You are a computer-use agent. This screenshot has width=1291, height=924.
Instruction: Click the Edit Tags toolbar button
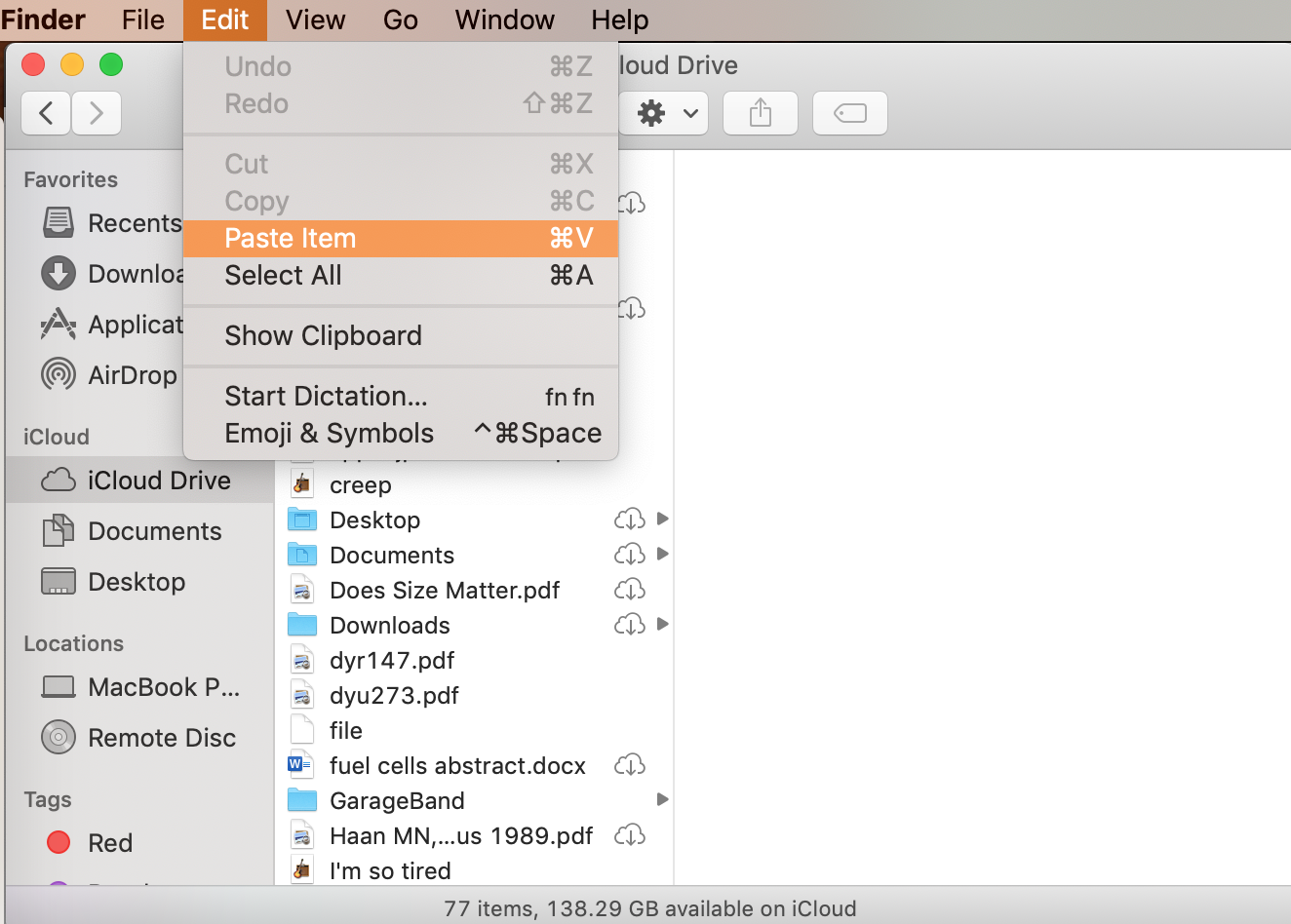[x=850, y=113]
